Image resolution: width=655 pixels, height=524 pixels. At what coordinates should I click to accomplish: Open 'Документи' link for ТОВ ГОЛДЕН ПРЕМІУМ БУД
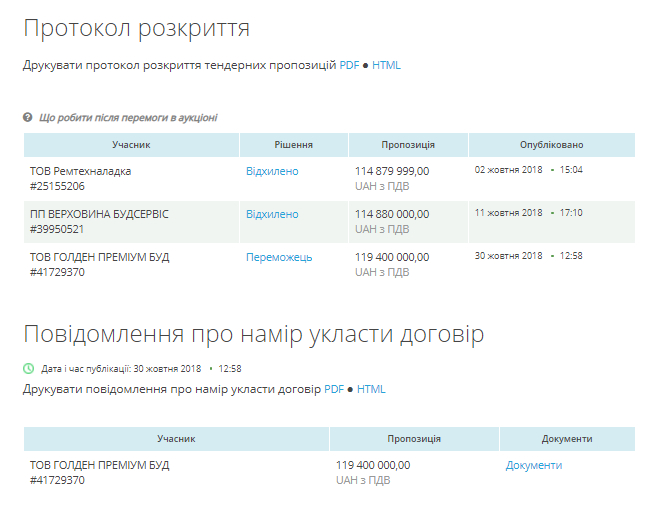534,465
